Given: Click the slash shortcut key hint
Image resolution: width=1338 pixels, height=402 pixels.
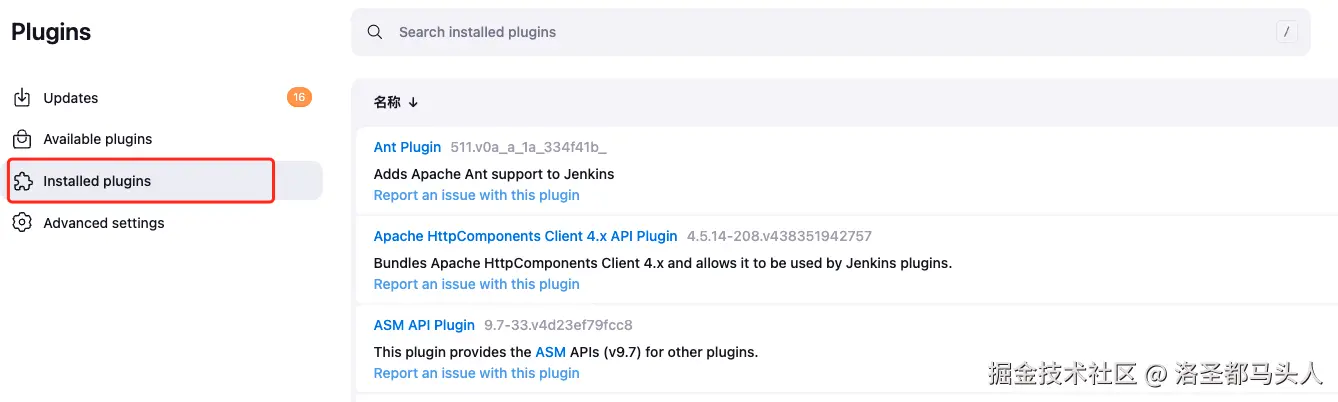Looking at the screenshot, I should pos(1286,32).
